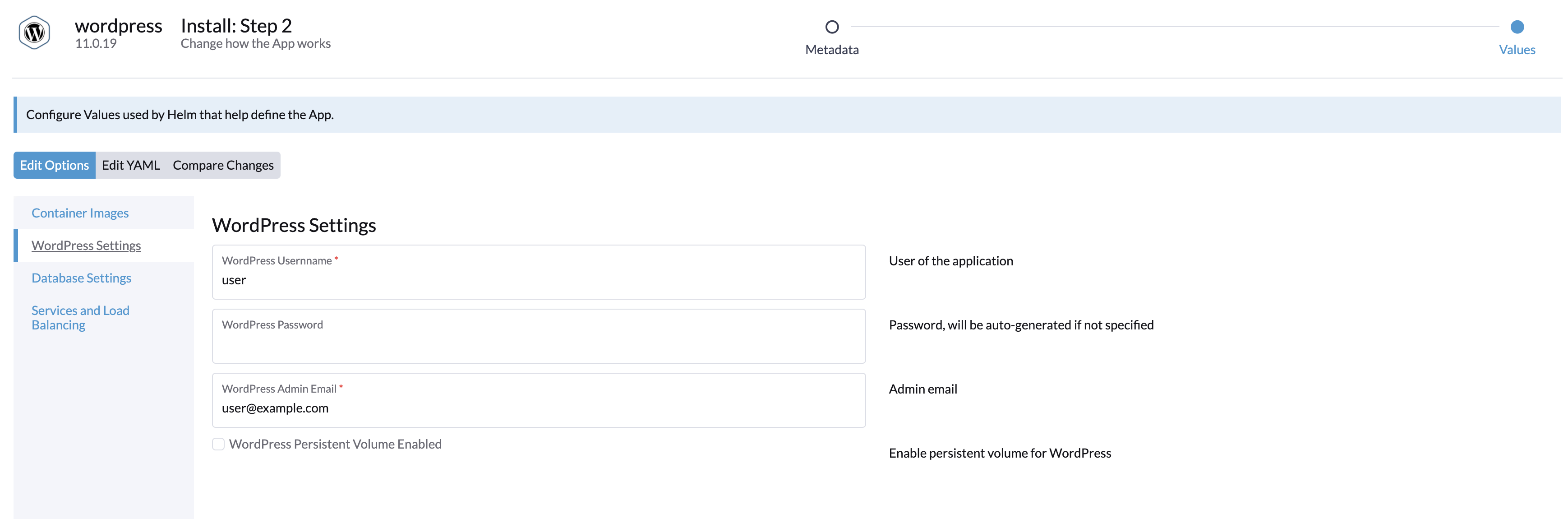Viewport: 1568px width, 519px height.
Task: Click the WordPress logo icon
Action: pos(34,33)
